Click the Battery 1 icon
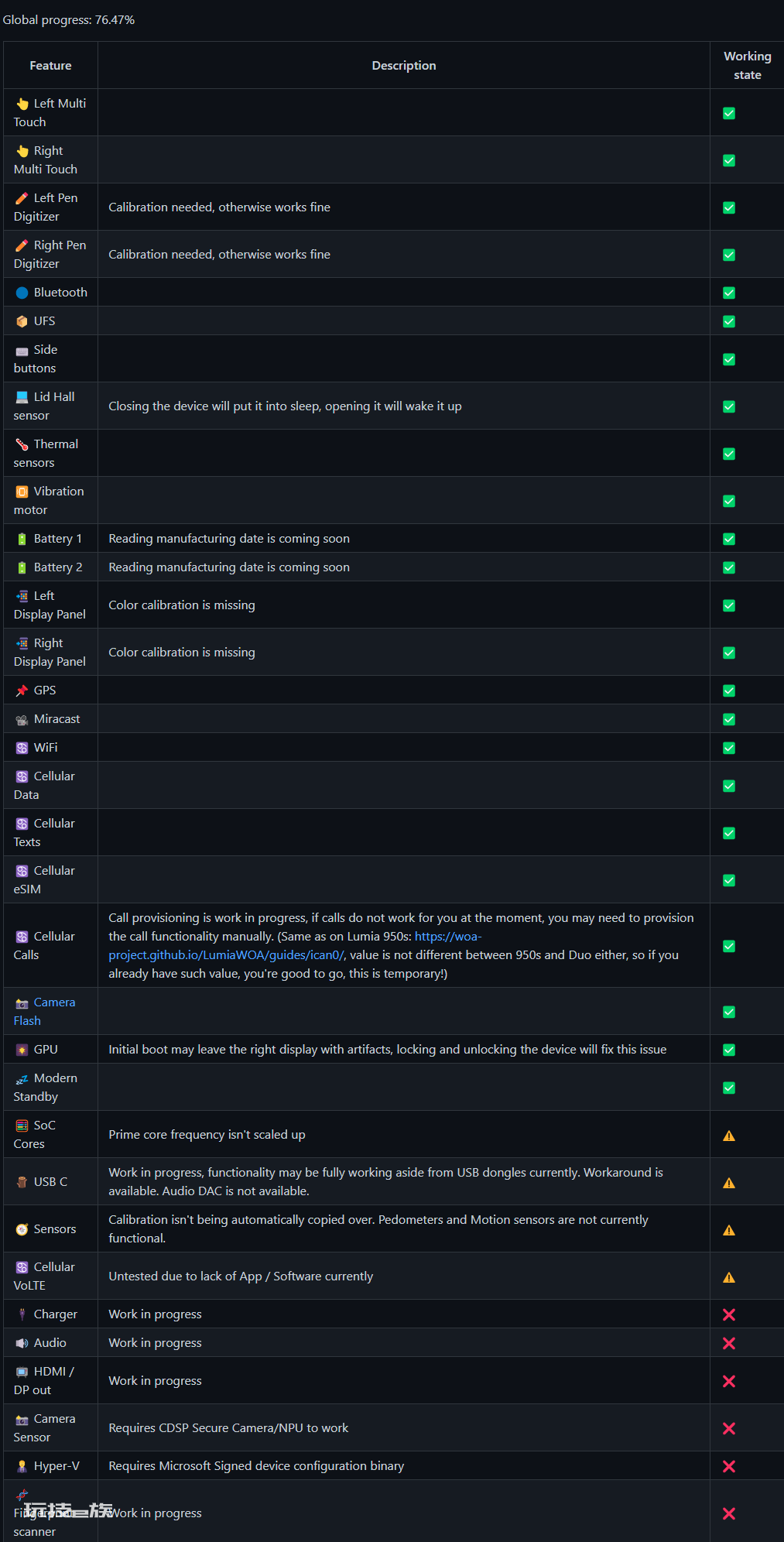784x1542 pixels. [22, 539]
